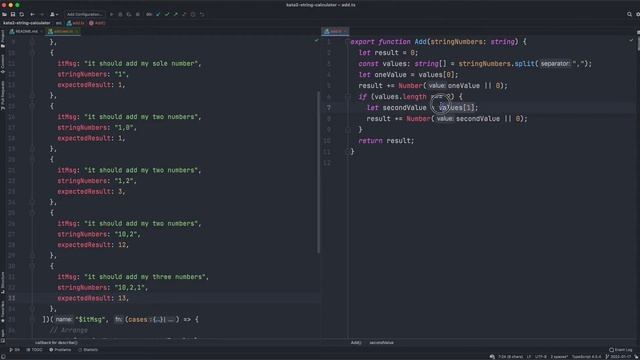Click the expectedResult: 13 line
Viewport: 640px width, 360px height.
pos(93,298)
